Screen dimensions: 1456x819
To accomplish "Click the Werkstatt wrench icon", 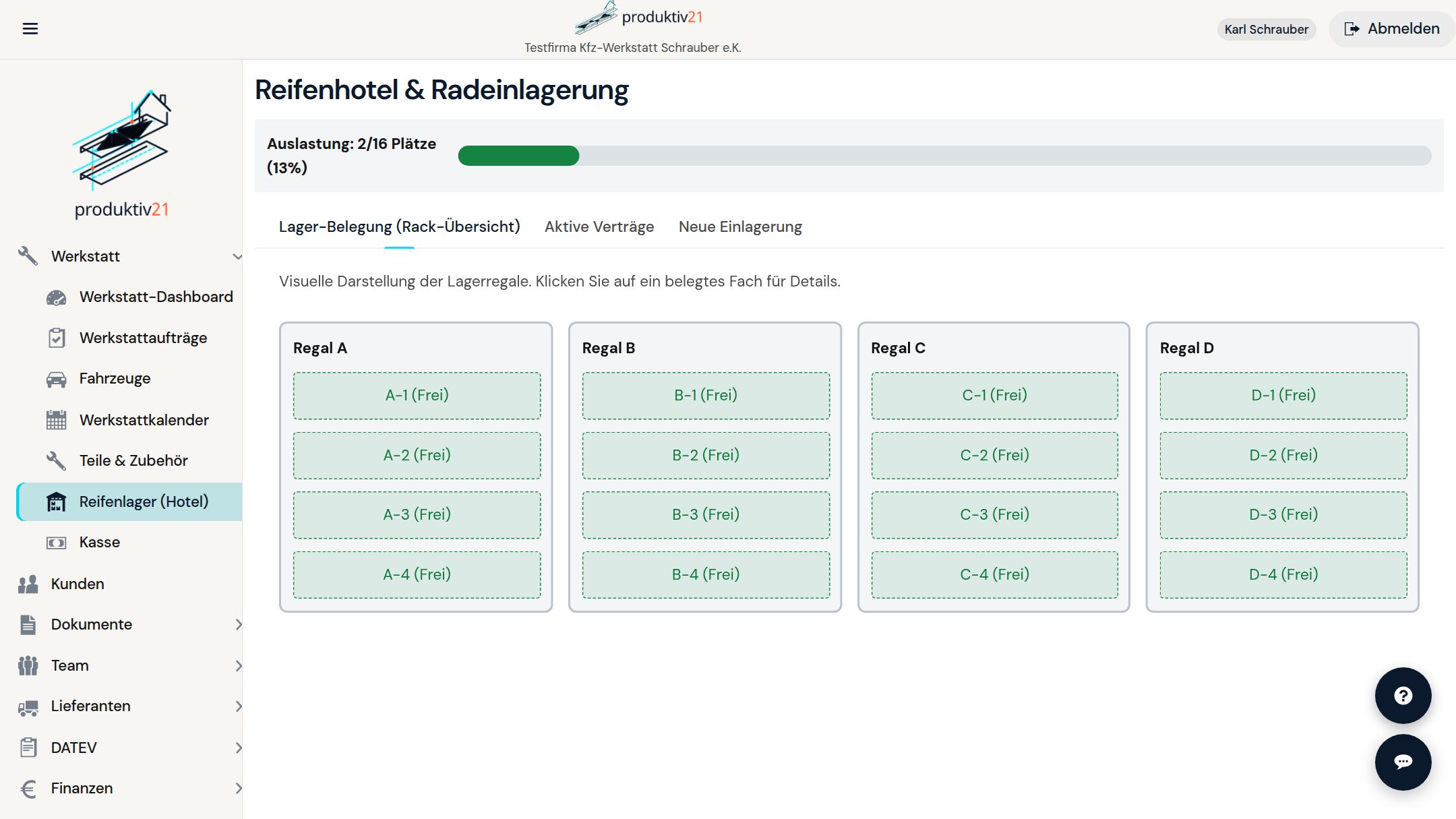I will [28, 256].
